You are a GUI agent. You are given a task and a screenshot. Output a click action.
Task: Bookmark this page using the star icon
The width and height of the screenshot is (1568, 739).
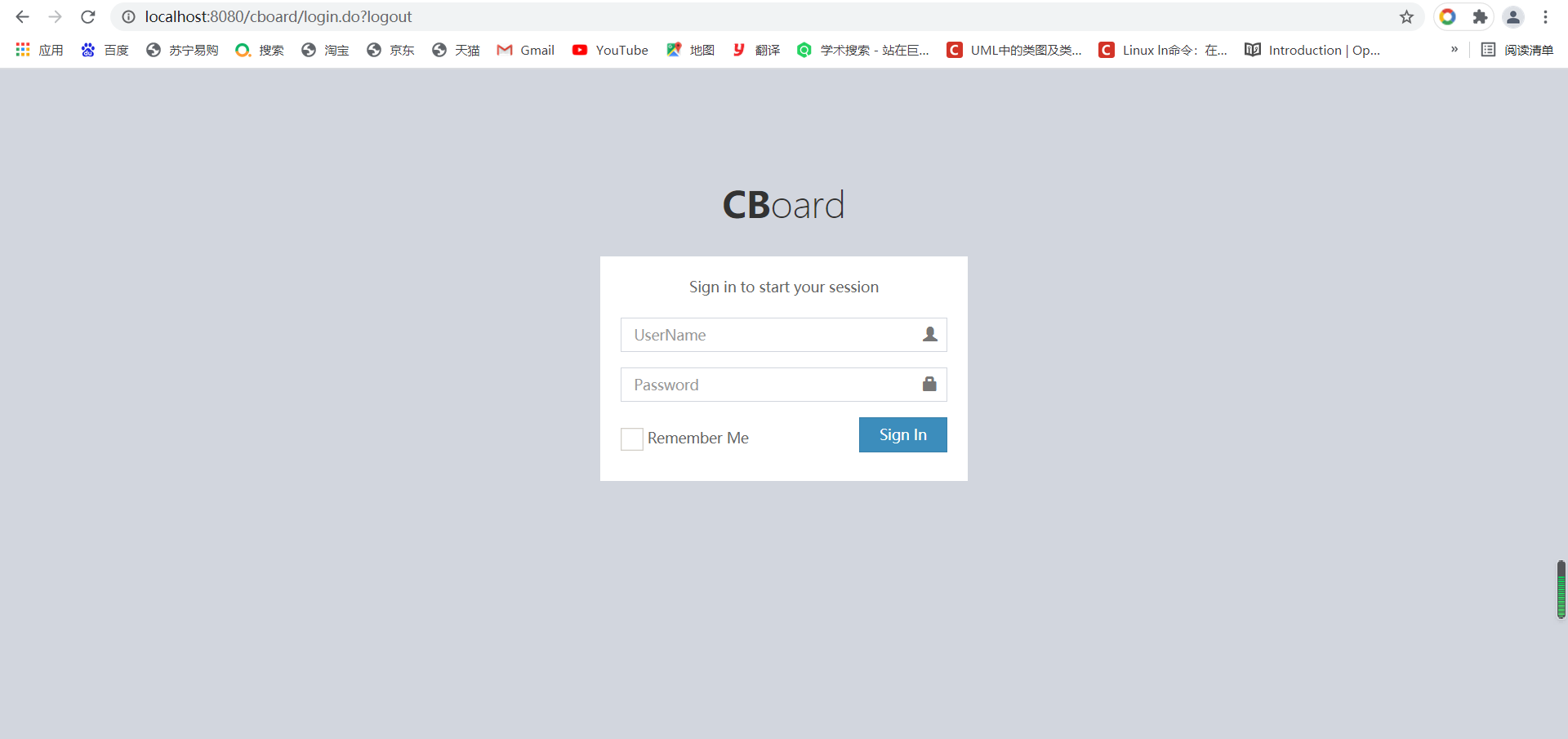click(x=1406, y=16)
